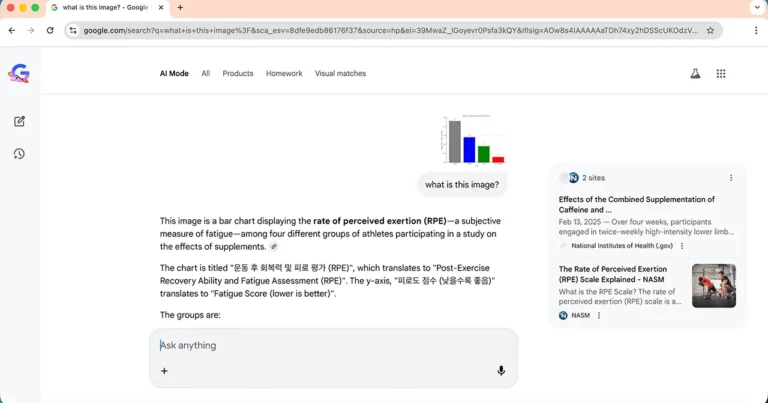
Task: Expand the Chrome tab search dropdown
Action: pyautogui.click(x=755, y=7)
